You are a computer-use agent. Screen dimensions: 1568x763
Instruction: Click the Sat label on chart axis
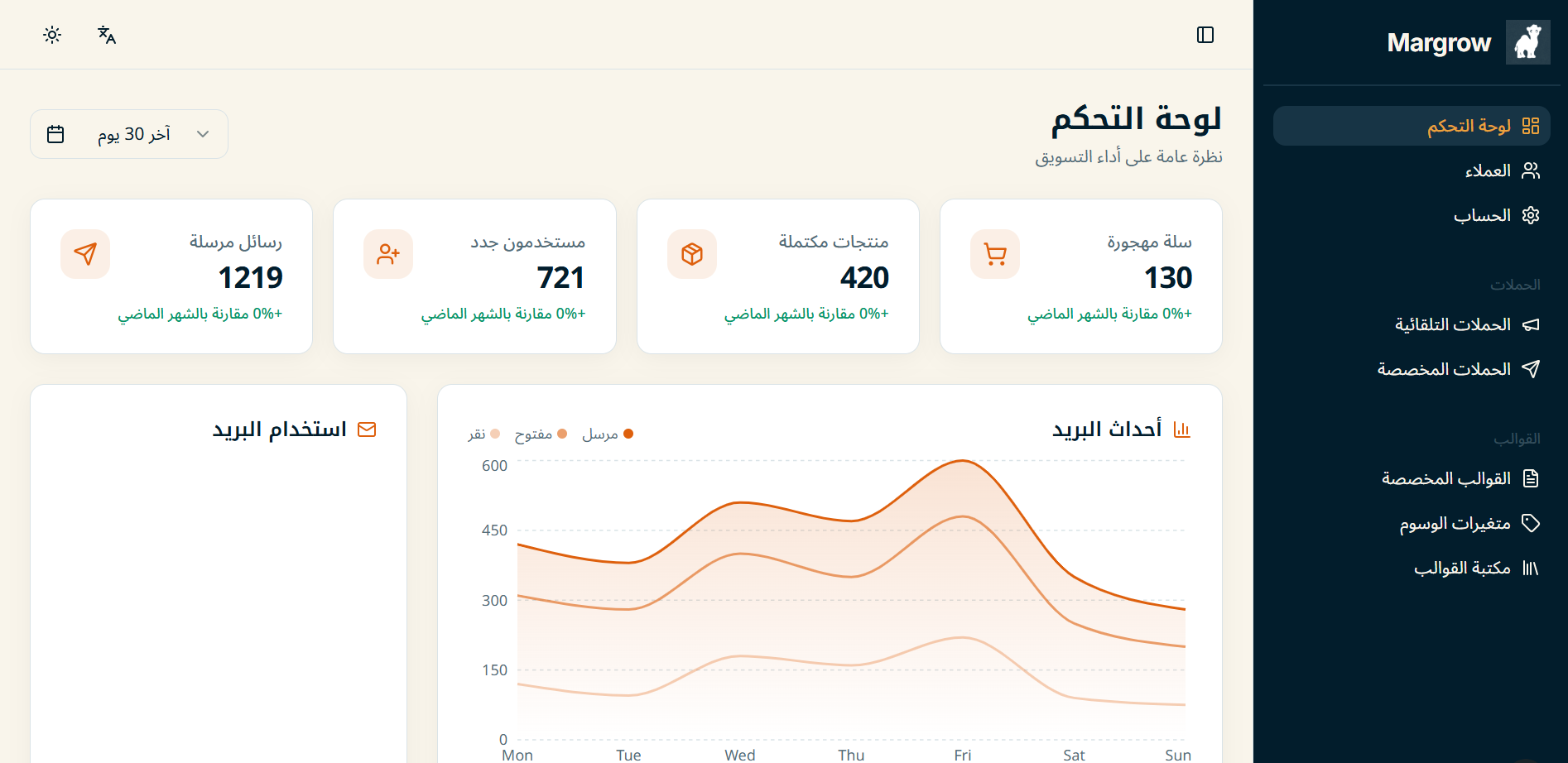click(x=1074, y=755)
